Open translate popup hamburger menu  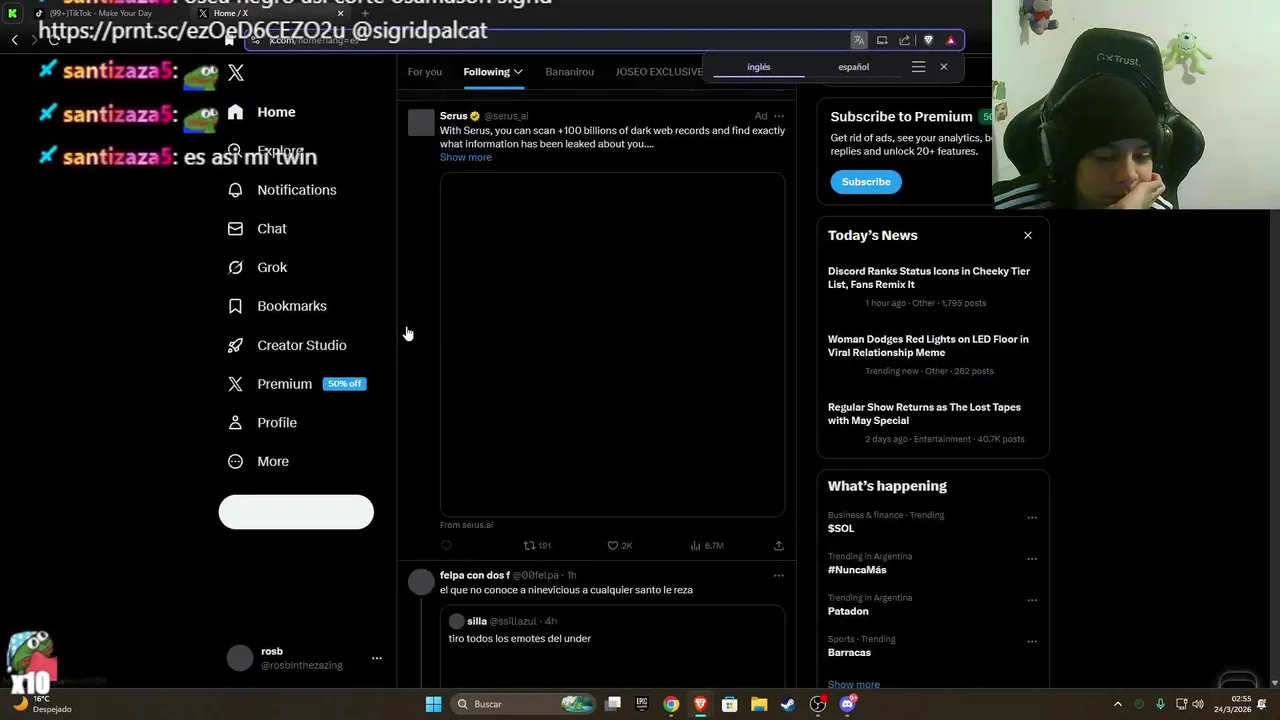coord(918,67)
